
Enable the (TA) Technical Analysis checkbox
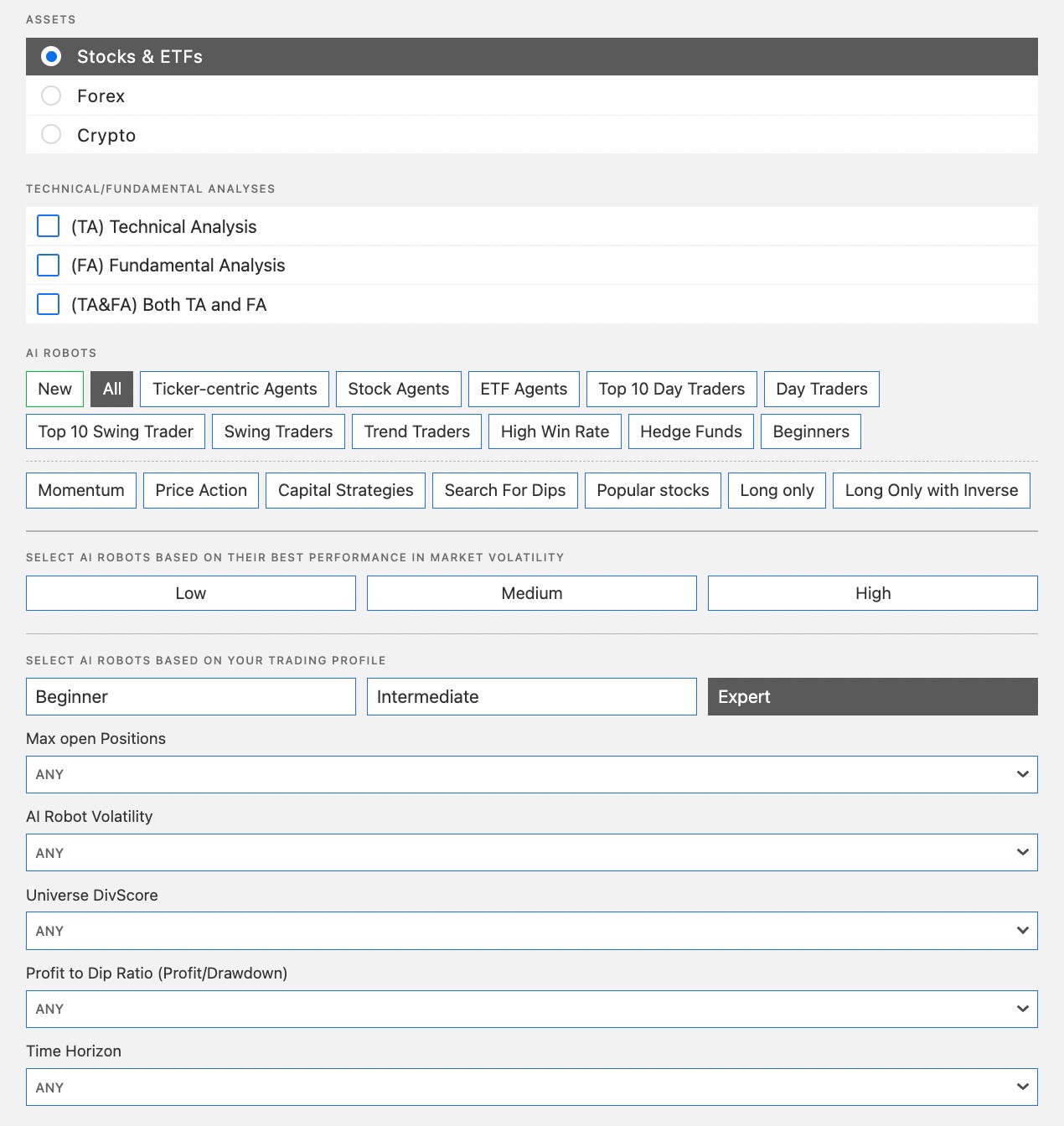point(49,226)
